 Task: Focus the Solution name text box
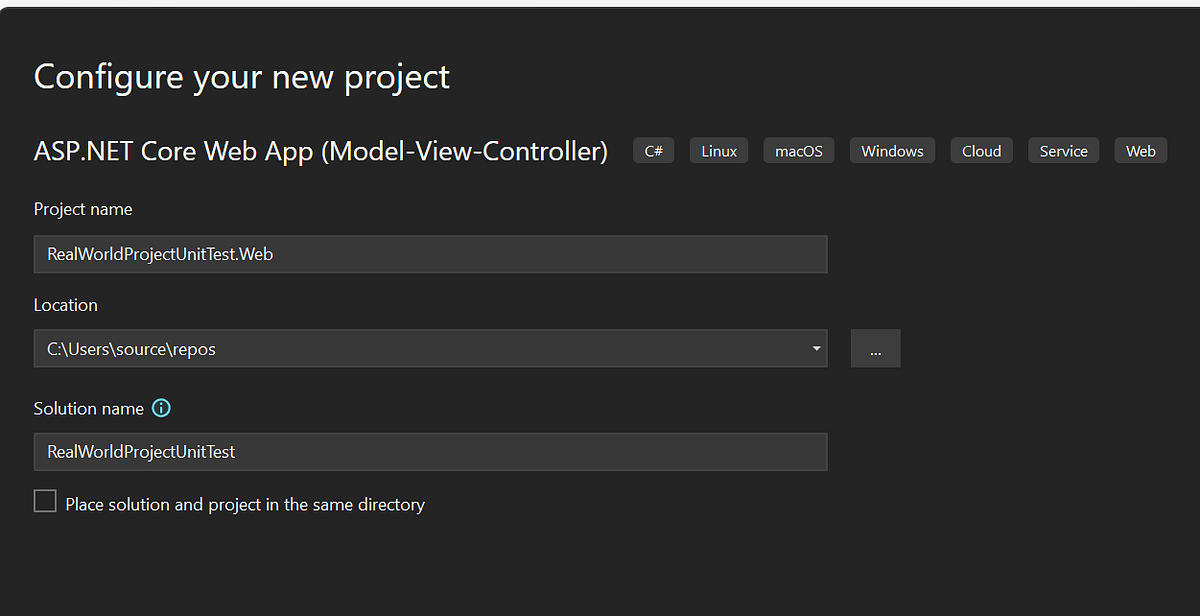(x=430, y=452)
